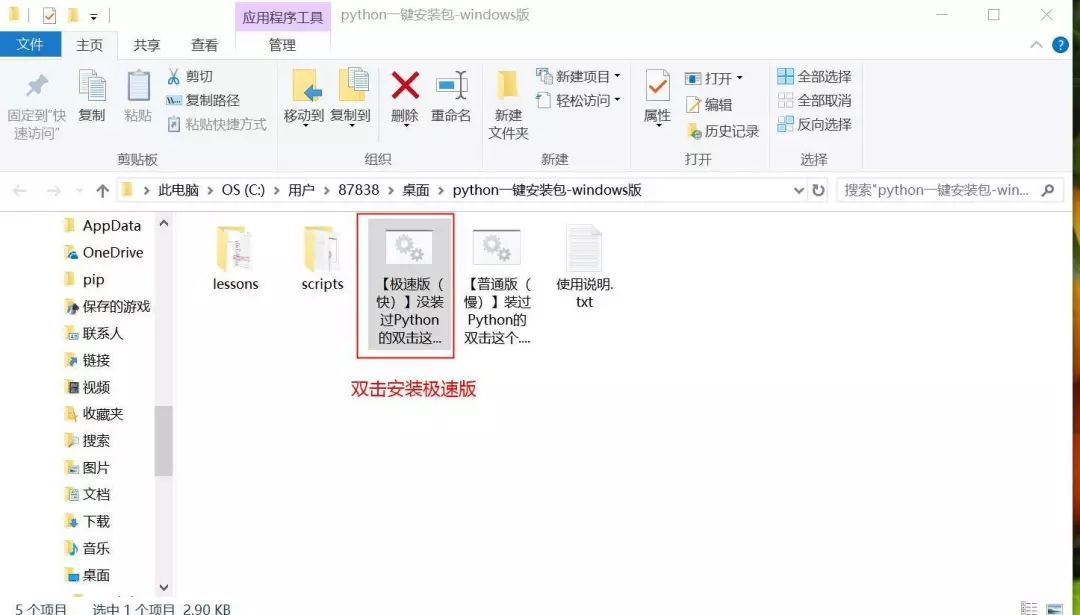Open the Easy access (轻松访问) dropdown

pyautogui.click(x=579, y=101)
